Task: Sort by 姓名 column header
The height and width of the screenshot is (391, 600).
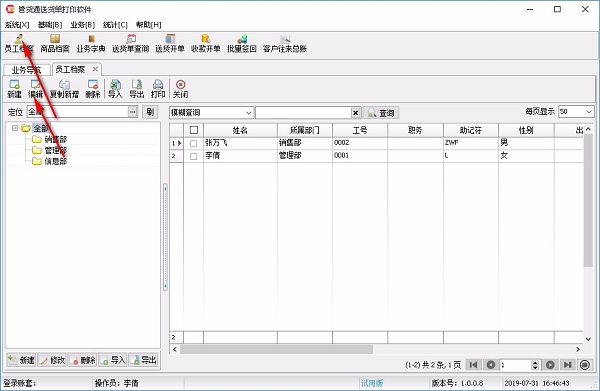Action: (240, 130)
